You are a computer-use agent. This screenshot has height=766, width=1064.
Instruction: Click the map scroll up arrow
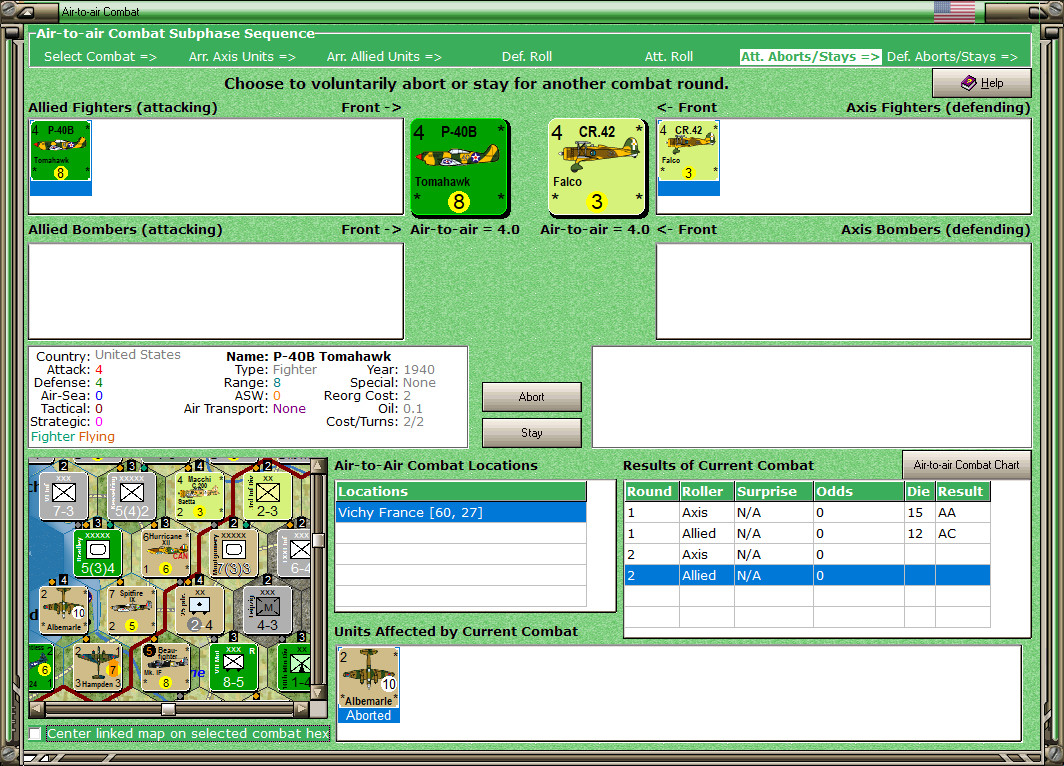click(x=317, y=466)
